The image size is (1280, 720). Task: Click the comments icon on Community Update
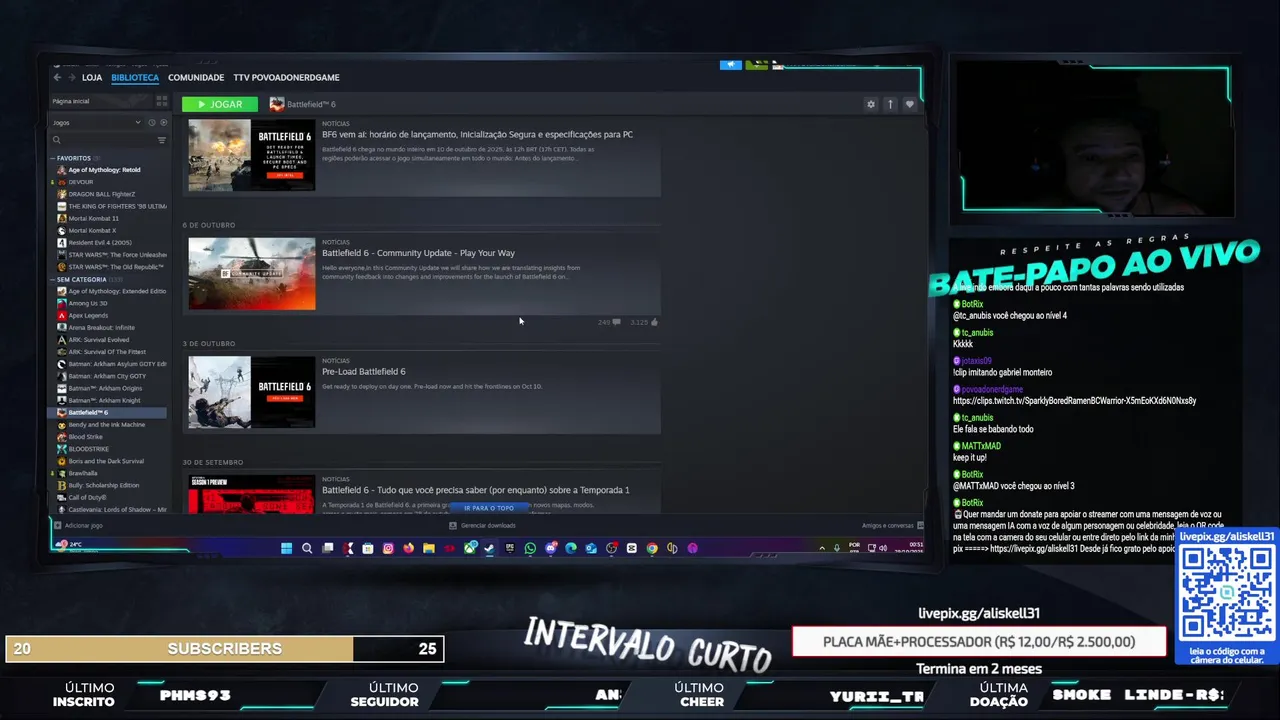pyautogui.click(x=616, y=322)
